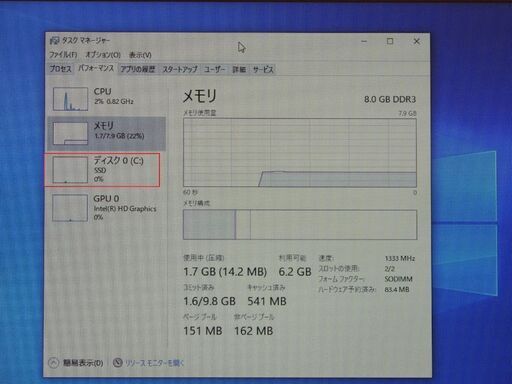Image resolution: width=512 pixels, height=384 pixels.
Task: Open the 表示(V) menu
Action: point(140,55)
